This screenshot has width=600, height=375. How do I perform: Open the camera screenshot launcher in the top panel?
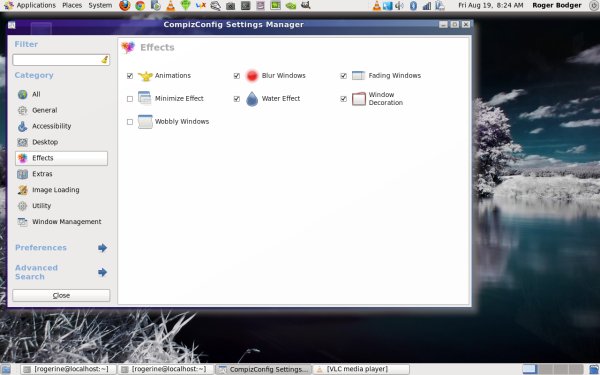click(230, 6)
